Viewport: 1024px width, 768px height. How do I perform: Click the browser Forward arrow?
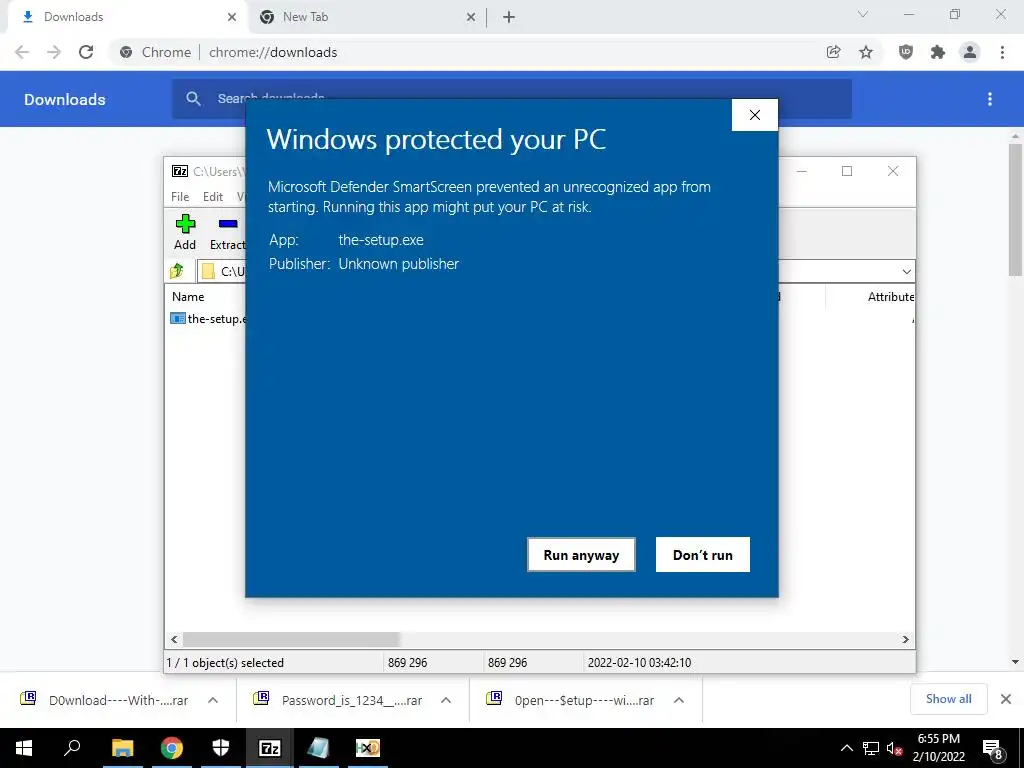(54, 52)
